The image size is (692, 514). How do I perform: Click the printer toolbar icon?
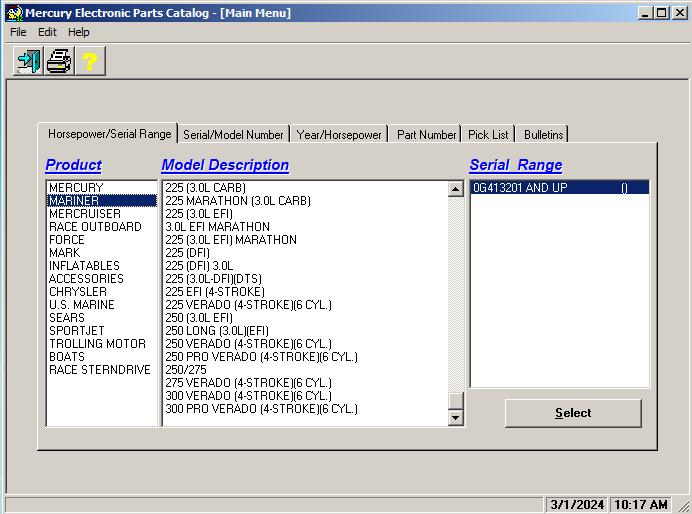click(x=59, y=62)
